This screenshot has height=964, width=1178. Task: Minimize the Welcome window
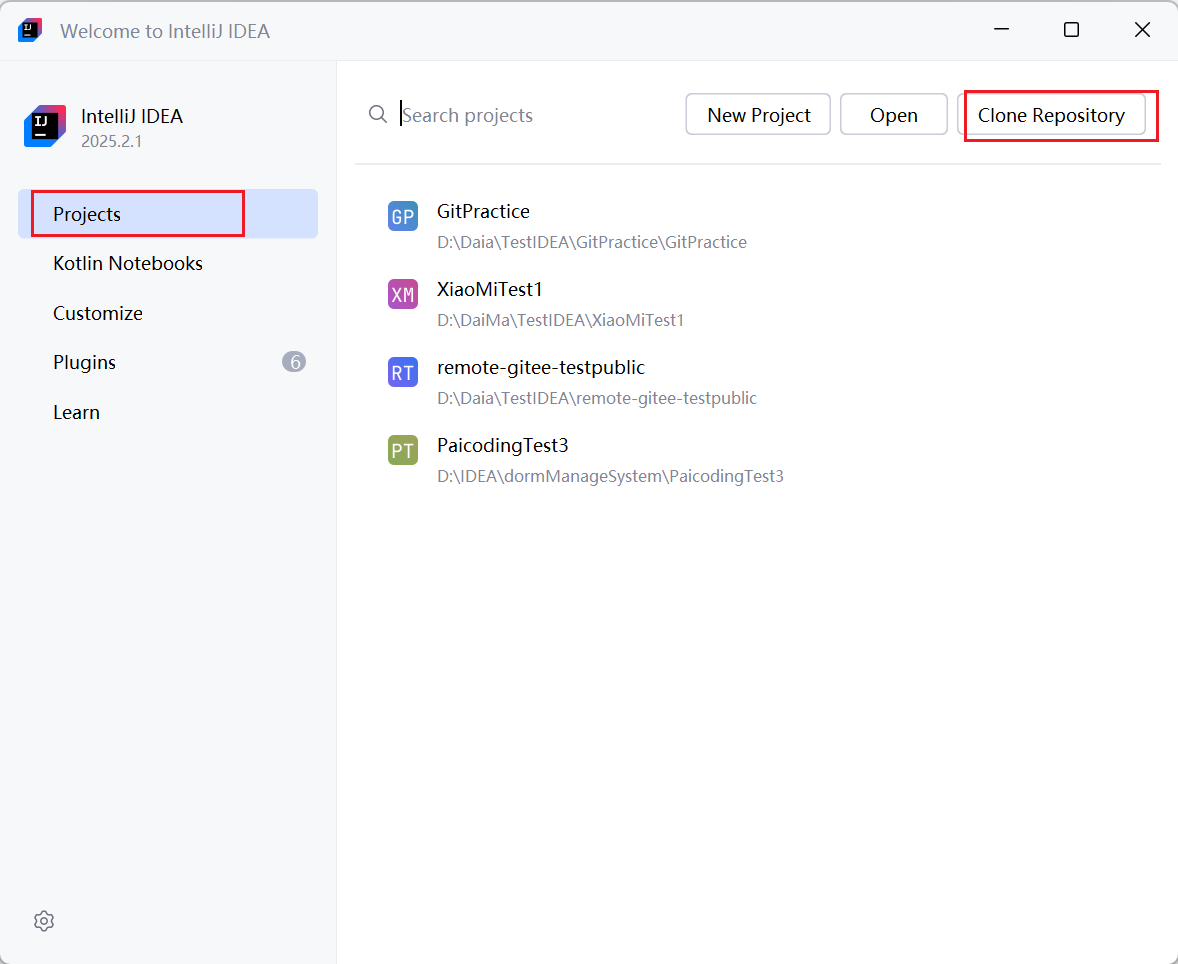[1001, 30]
